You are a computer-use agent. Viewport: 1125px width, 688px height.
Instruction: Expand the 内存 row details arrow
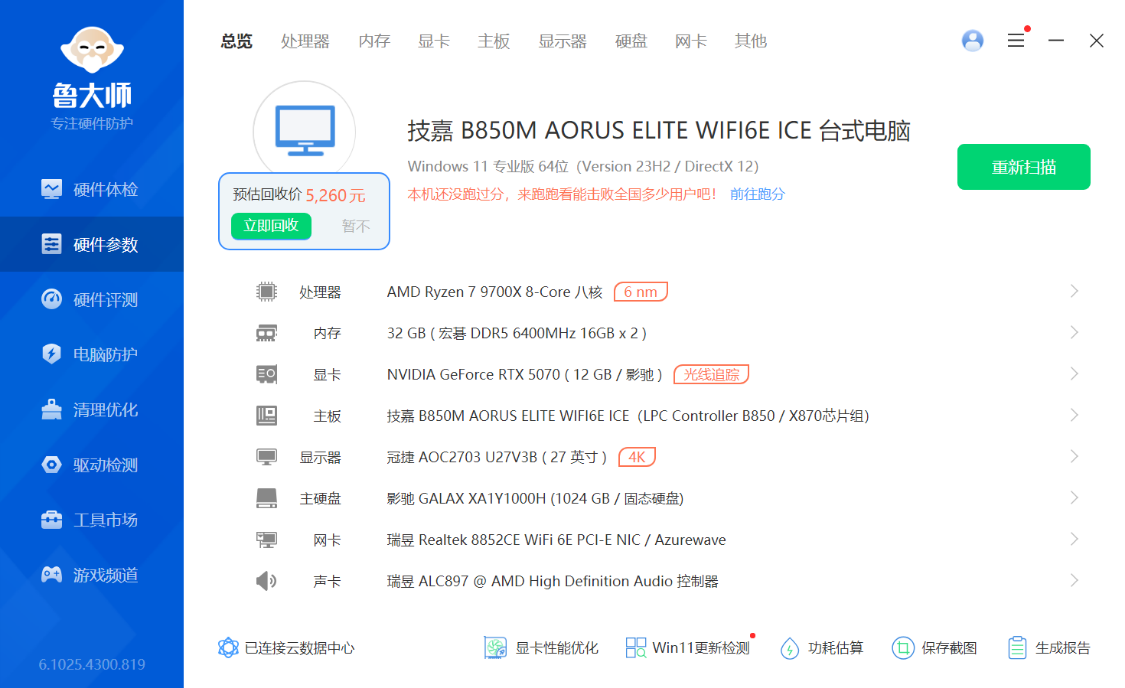1074,332
